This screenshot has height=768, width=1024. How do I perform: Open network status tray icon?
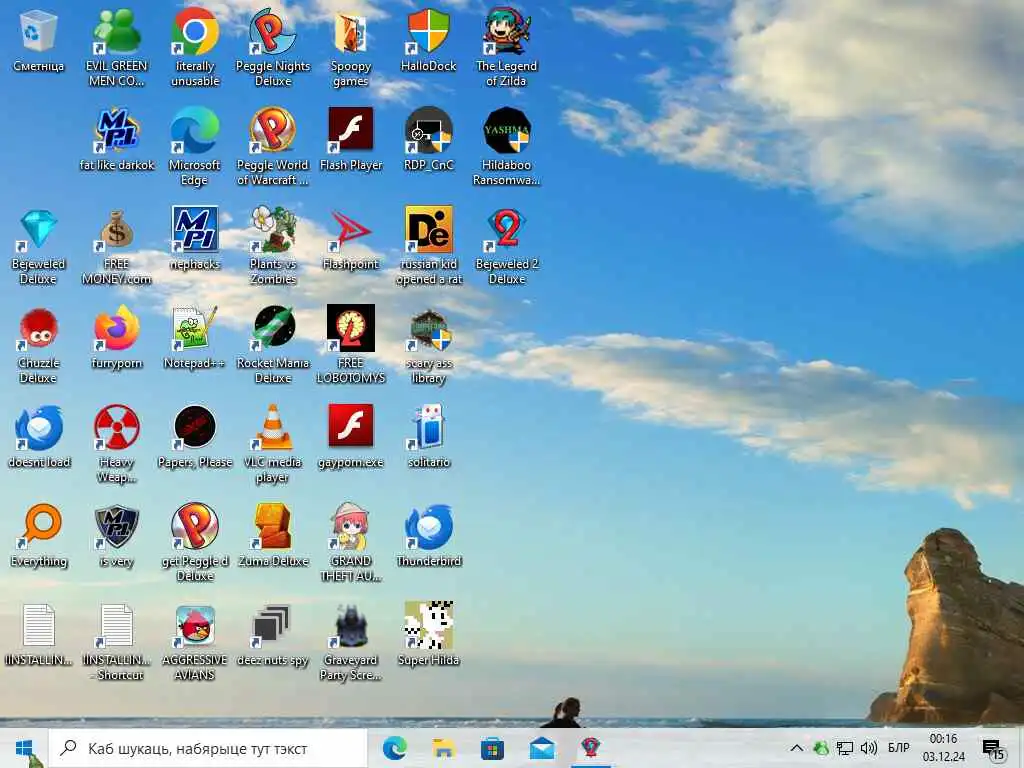pyautogui.click(x=845, y=748)
